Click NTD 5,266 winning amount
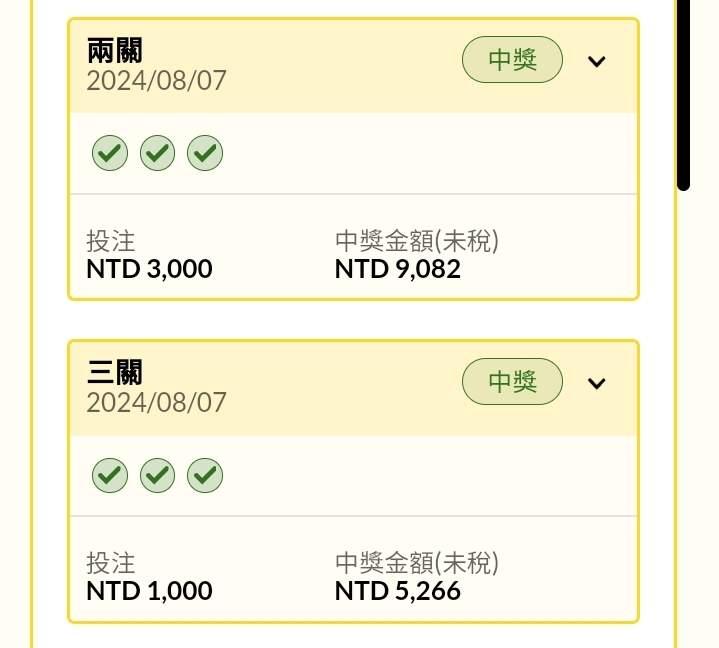Screen dimensions: 719x648 tap(398, 591)
